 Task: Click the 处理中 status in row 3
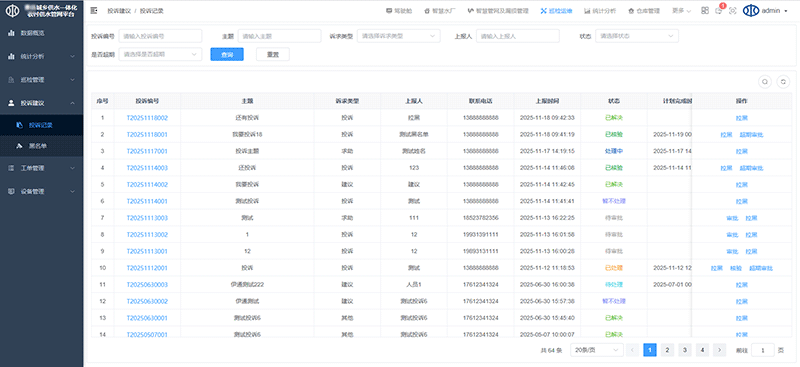pyautogui.click(x=614, y=151)
